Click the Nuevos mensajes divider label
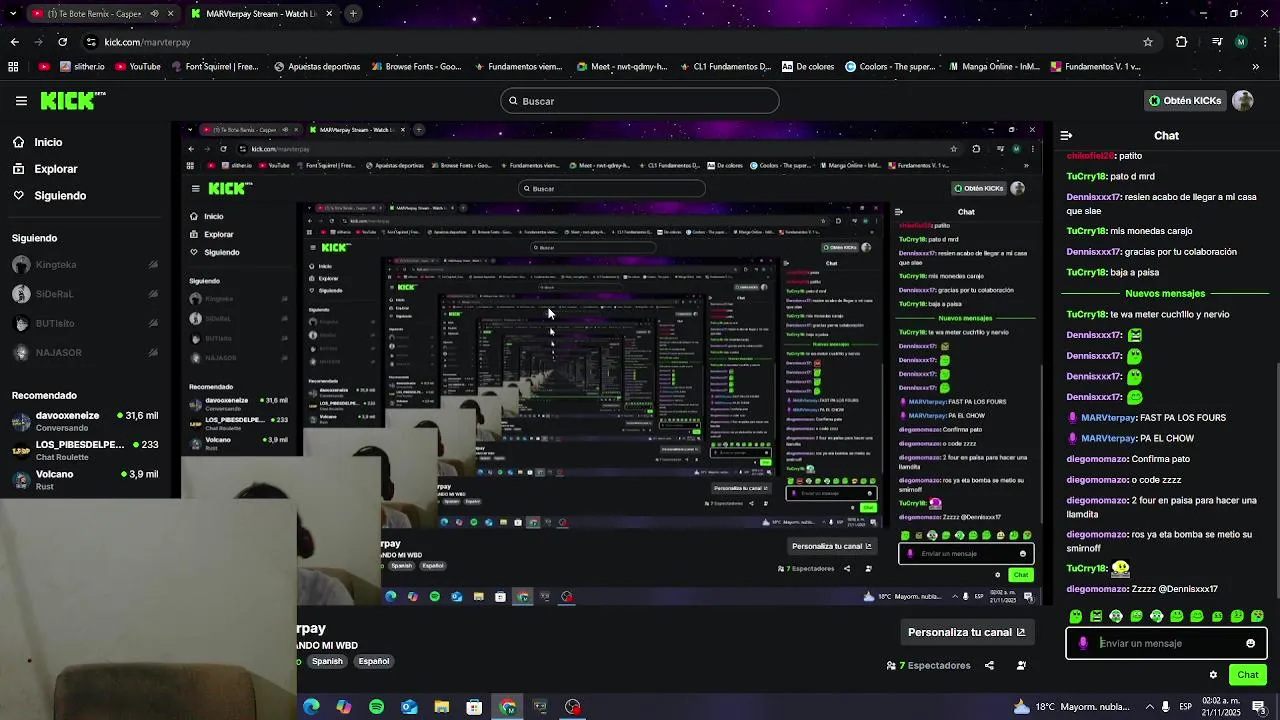1280x720 pixels. [1165, 294]
